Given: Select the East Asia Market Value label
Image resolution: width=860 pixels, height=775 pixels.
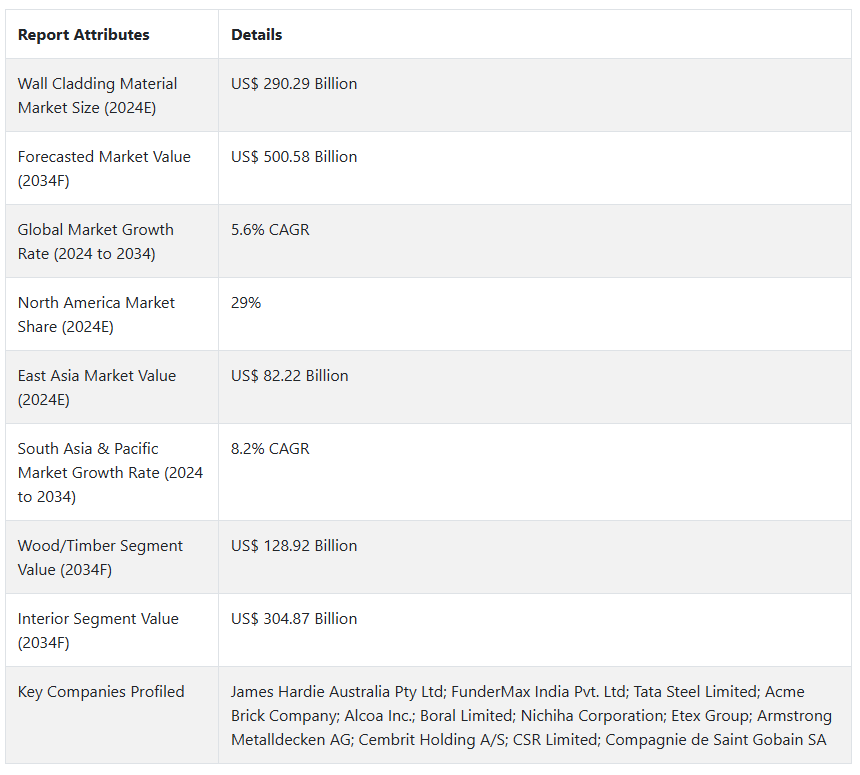Looking at the screenshot, I should click(97, 388).
